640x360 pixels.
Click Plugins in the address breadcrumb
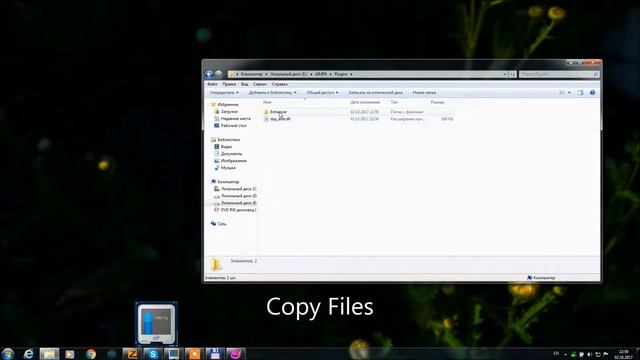pyautogui.click(x=341, y=74)
